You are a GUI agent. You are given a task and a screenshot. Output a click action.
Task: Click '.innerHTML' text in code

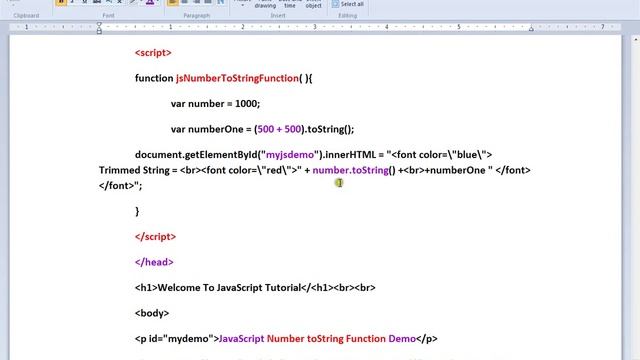click(x=350, y=155)
